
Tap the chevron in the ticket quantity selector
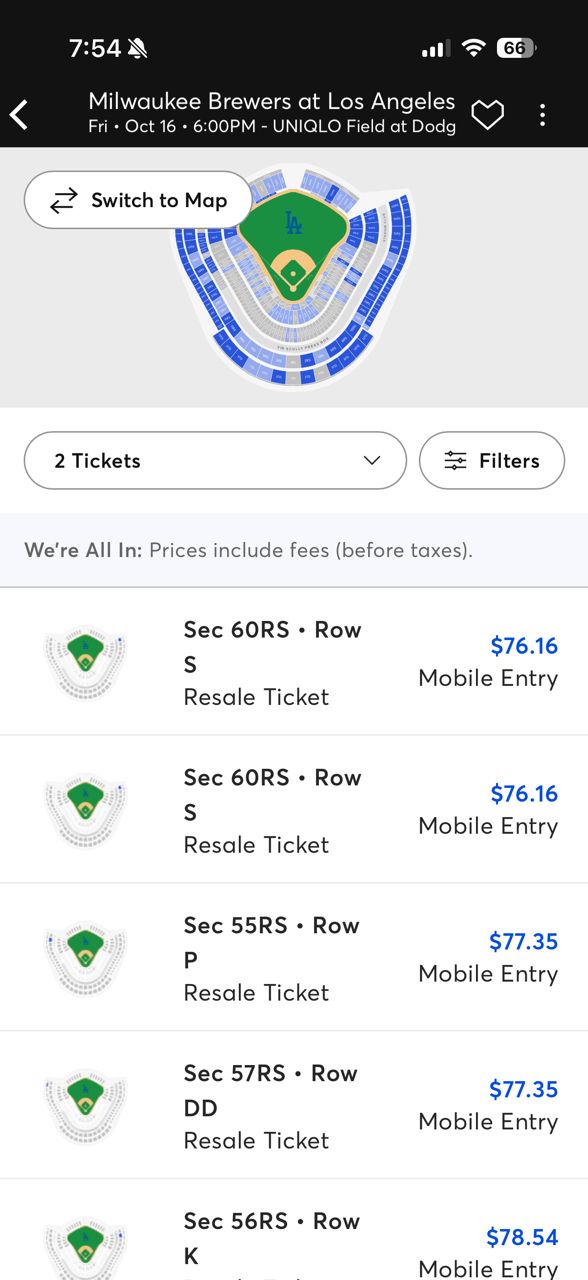[x=372, y=461]
